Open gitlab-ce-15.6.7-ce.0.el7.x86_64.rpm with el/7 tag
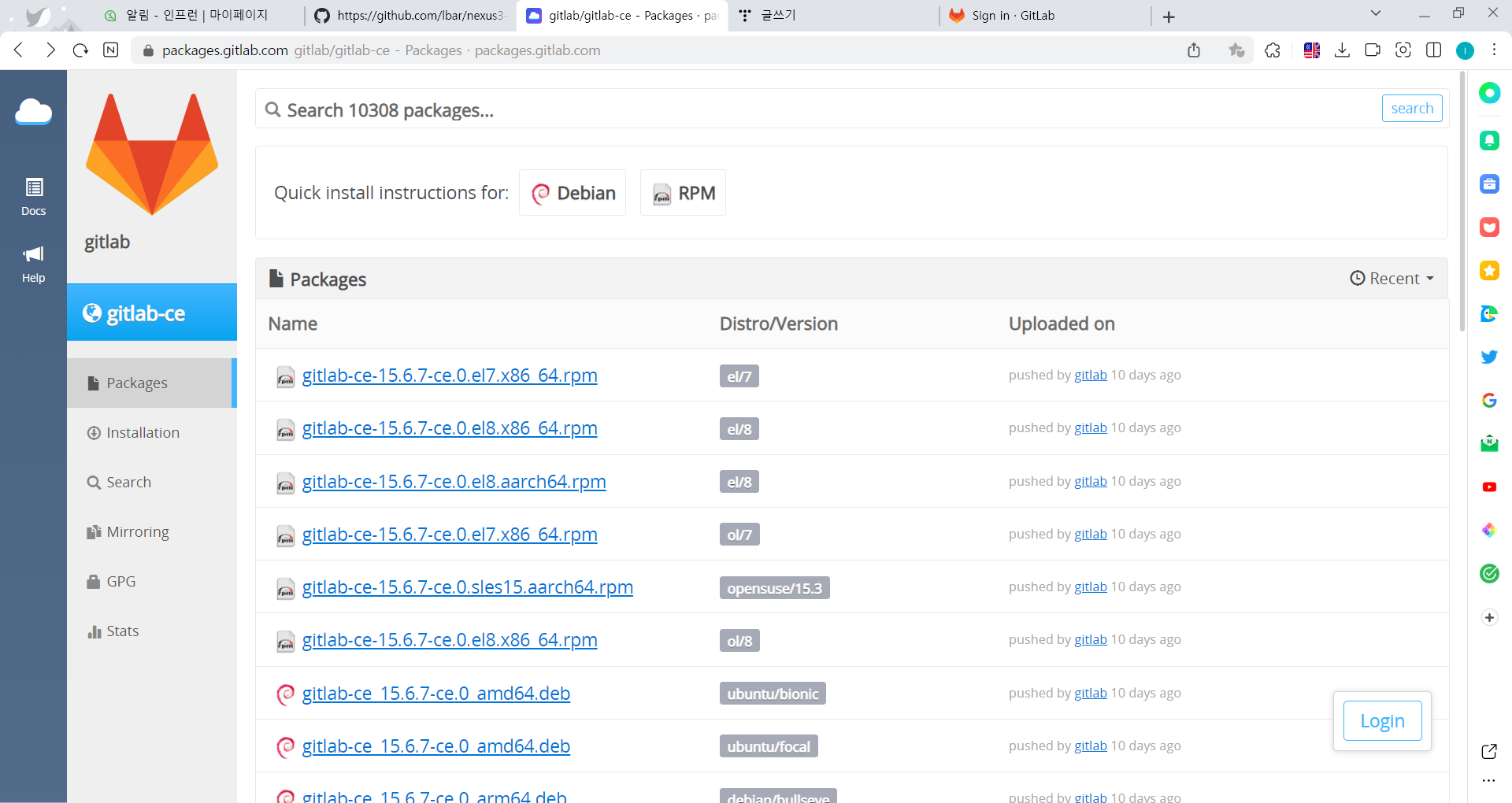Image resolution: width=1512 pixels, height=803 pixels. pyautogui.click(x=450, y=376)
